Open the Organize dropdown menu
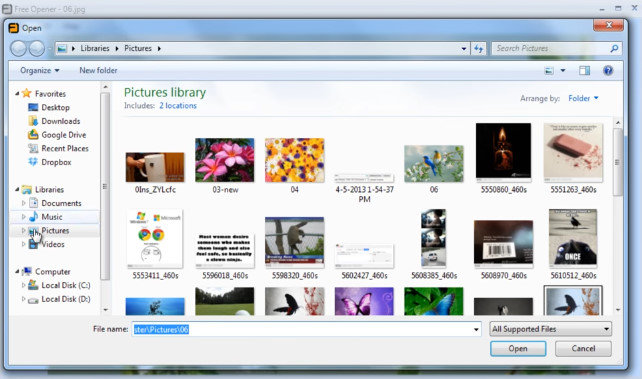642x379 pixels. [40, 71]
